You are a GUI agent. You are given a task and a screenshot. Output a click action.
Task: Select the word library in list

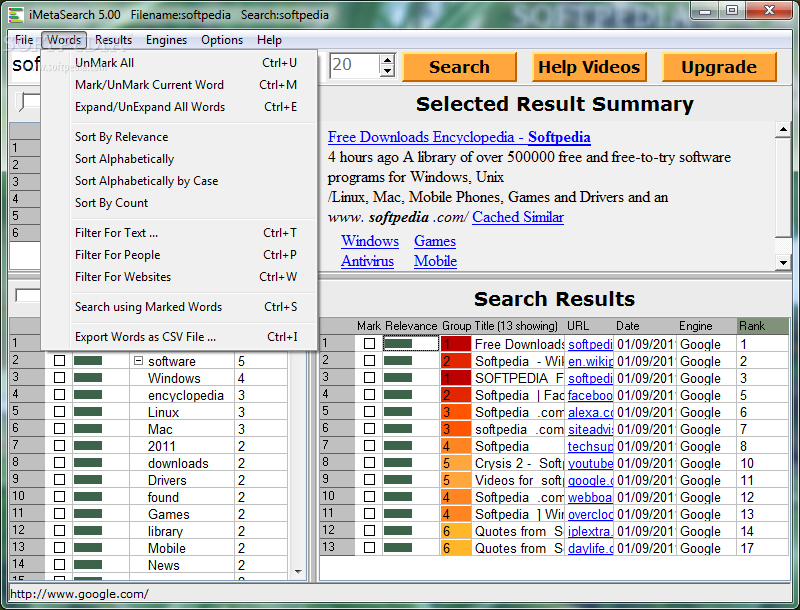click(165, 531)
